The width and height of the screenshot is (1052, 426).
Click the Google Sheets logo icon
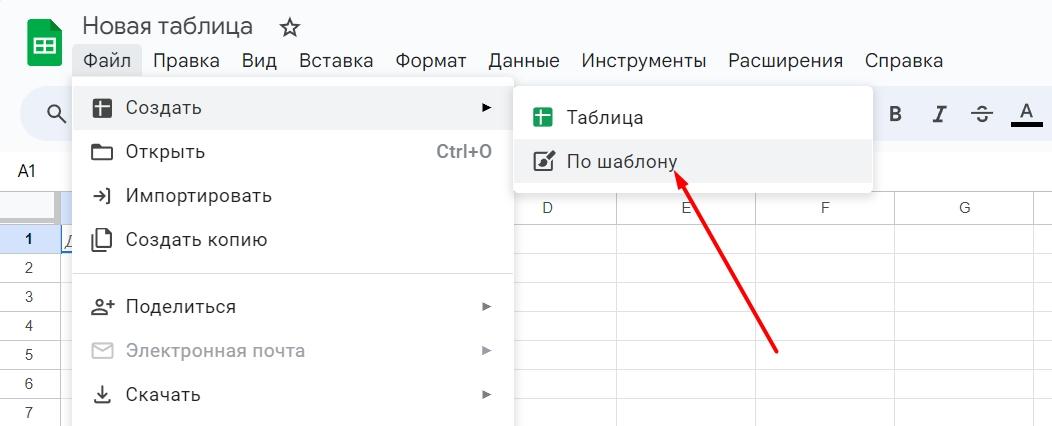[x=44, y=46]
